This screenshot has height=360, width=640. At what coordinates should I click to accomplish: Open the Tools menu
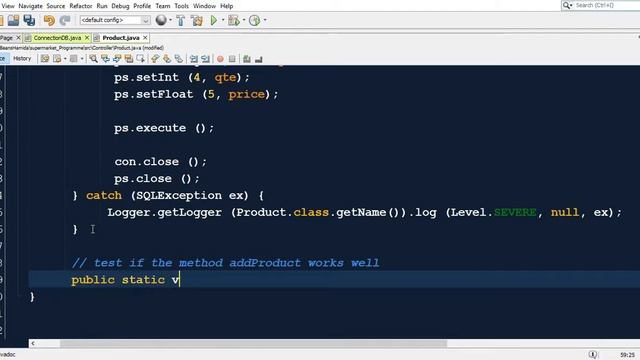[x=182, y=6]
